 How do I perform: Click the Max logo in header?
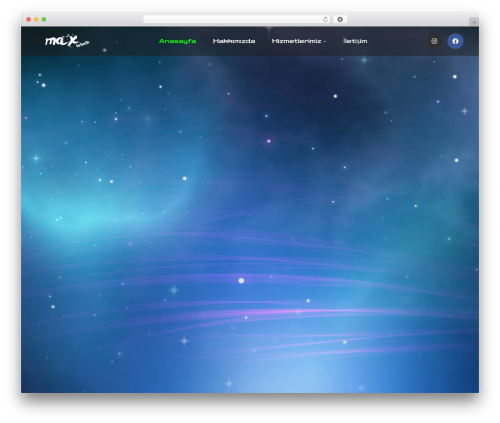[67, 41]
